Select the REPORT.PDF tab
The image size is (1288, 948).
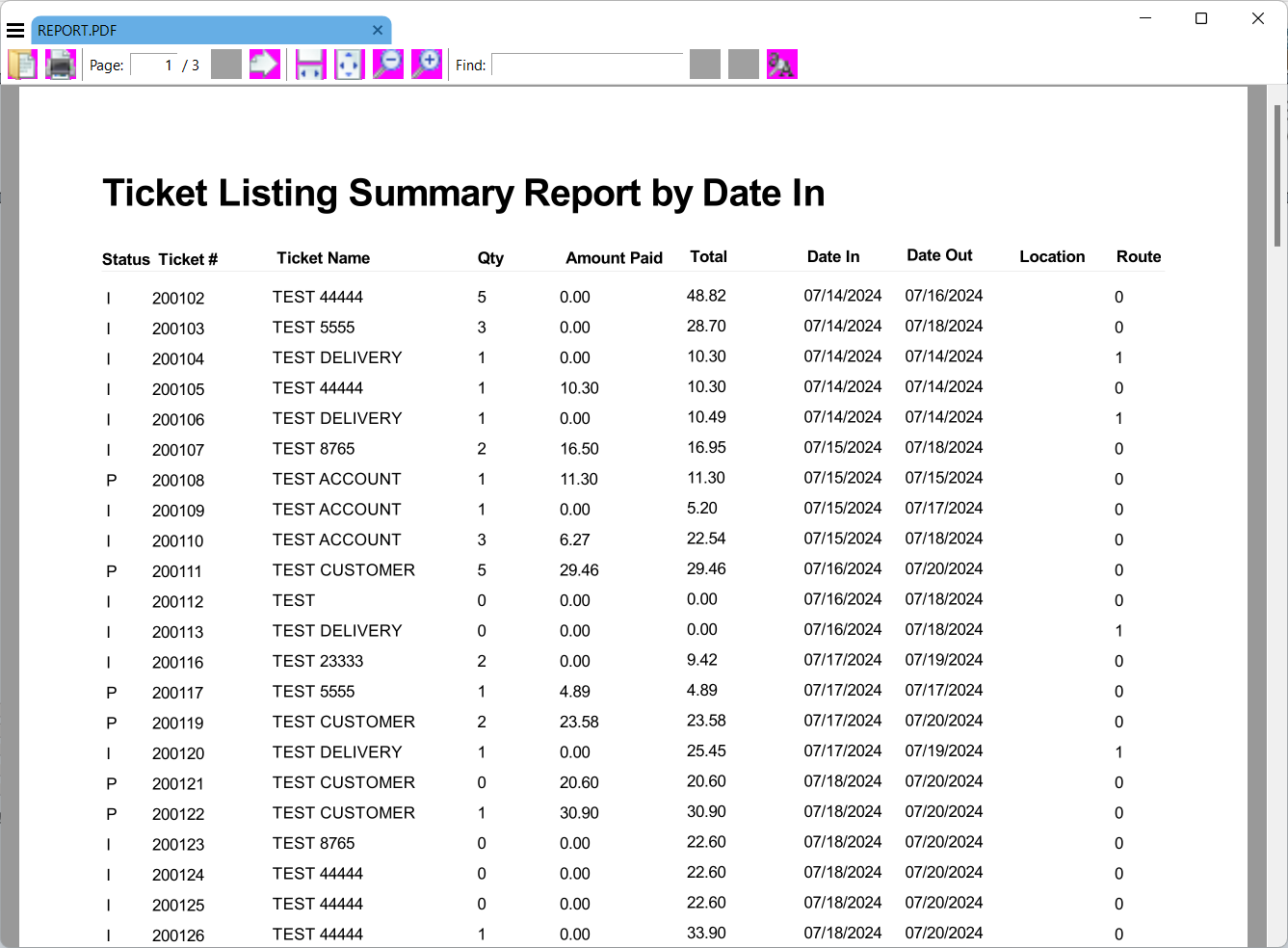(211, 30)
